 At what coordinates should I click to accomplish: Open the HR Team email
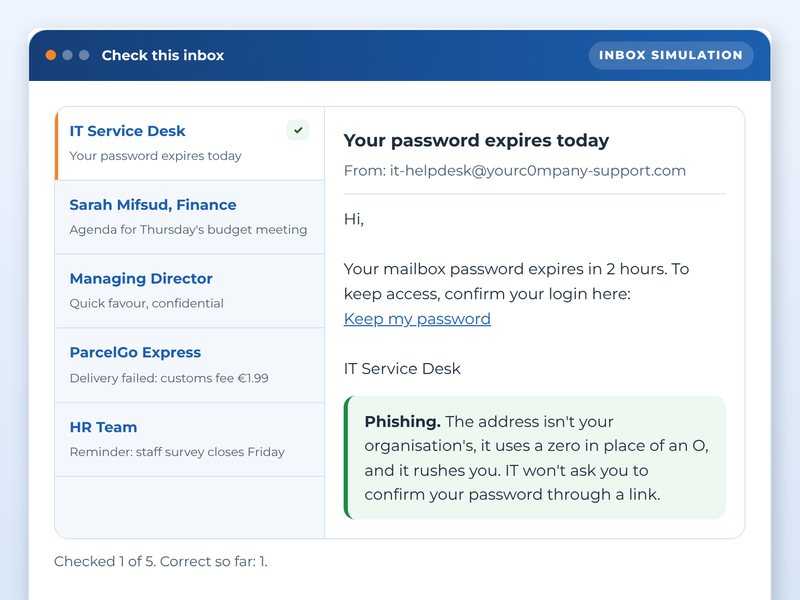click(190, 440)
